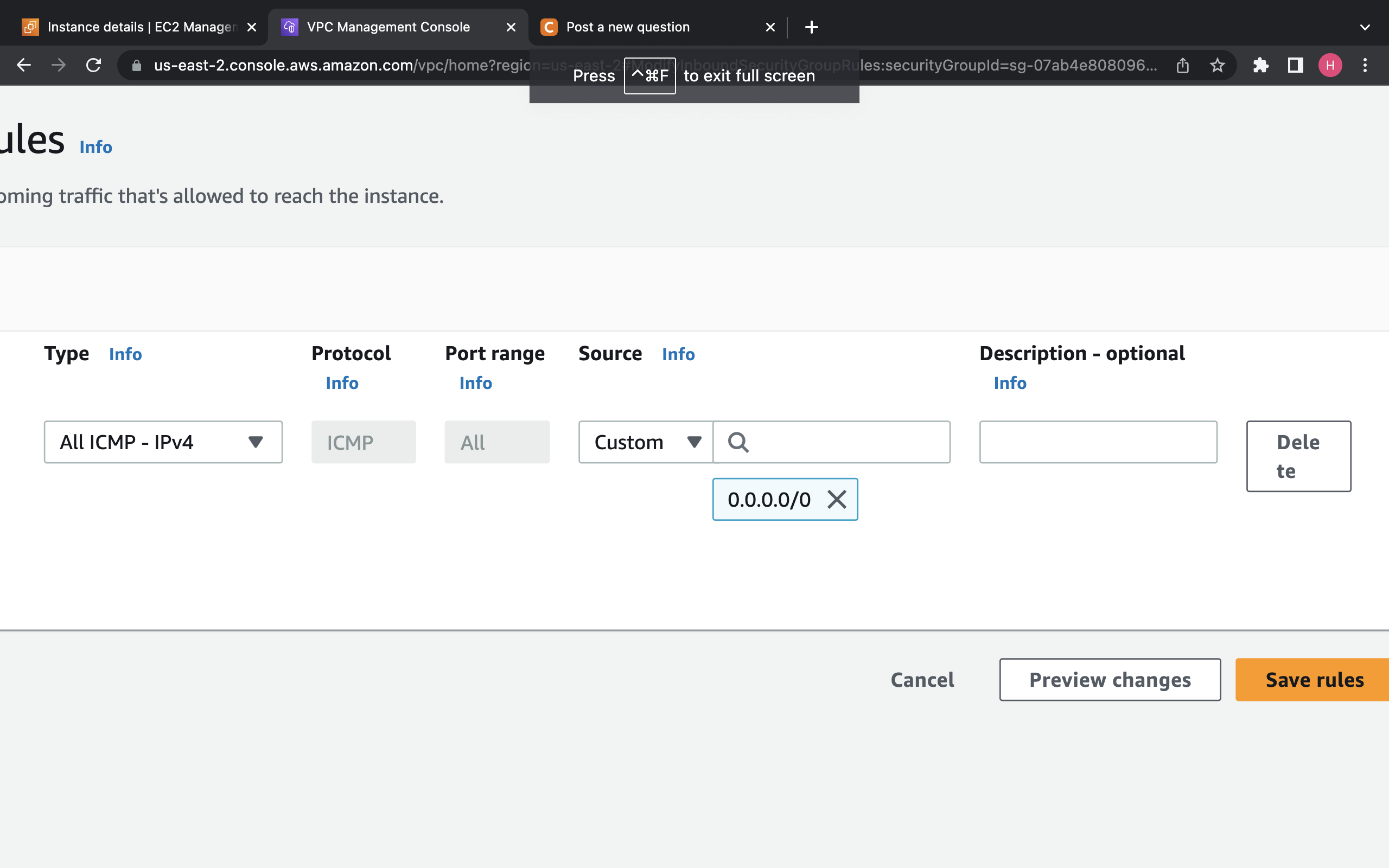Click the site security lock icon
This screenshot has width=1389, height=868.
click(x=136, y=65)
